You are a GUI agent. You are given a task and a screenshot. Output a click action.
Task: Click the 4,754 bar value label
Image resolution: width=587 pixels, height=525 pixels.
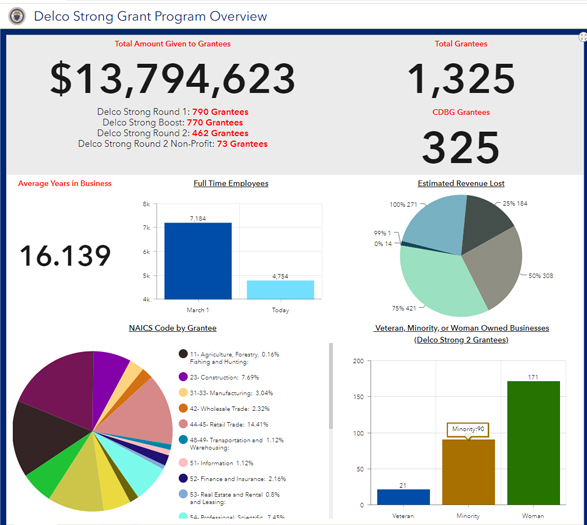280,276
